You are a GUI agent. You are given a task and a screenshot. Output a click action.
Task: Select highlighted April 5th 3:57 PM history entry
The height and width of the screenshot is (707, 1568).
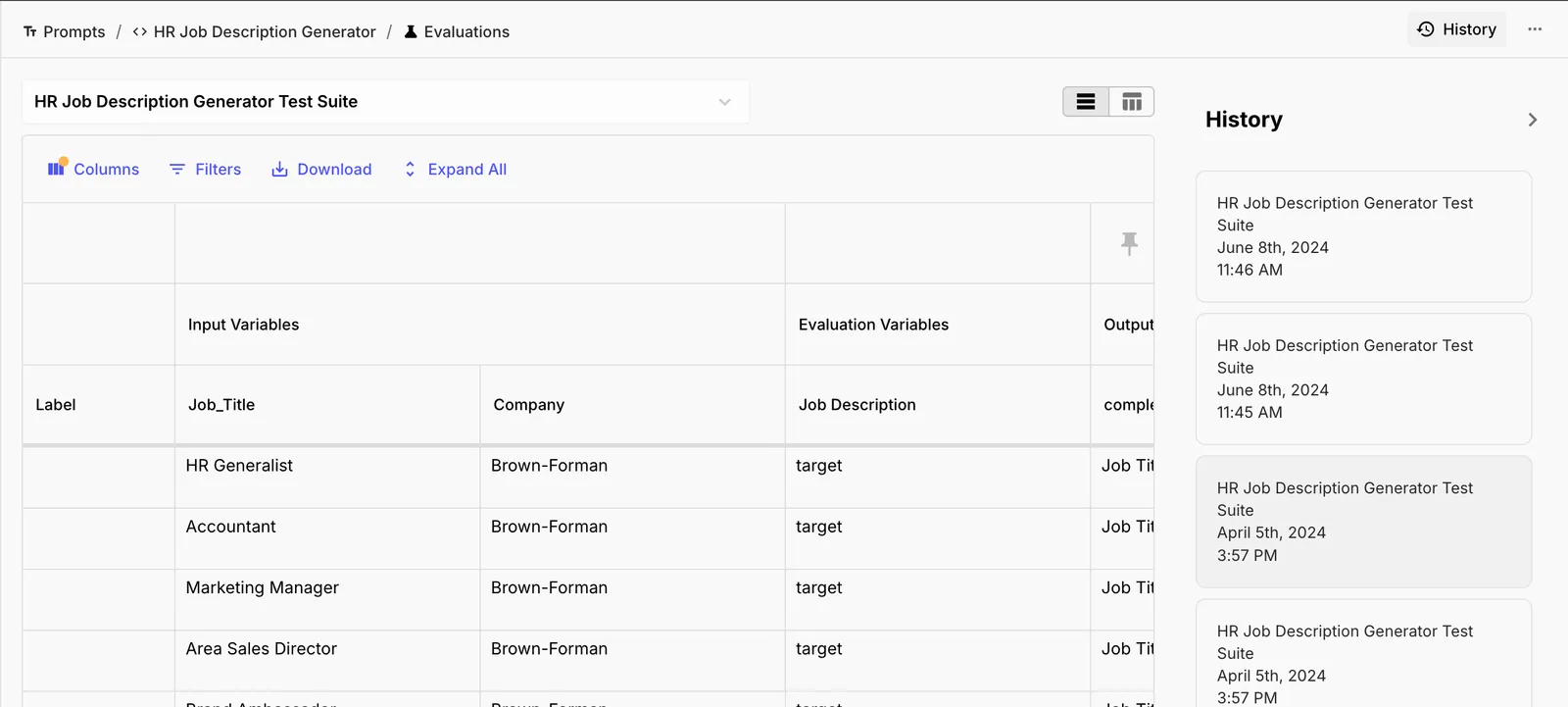click(x=1363, y=522)
